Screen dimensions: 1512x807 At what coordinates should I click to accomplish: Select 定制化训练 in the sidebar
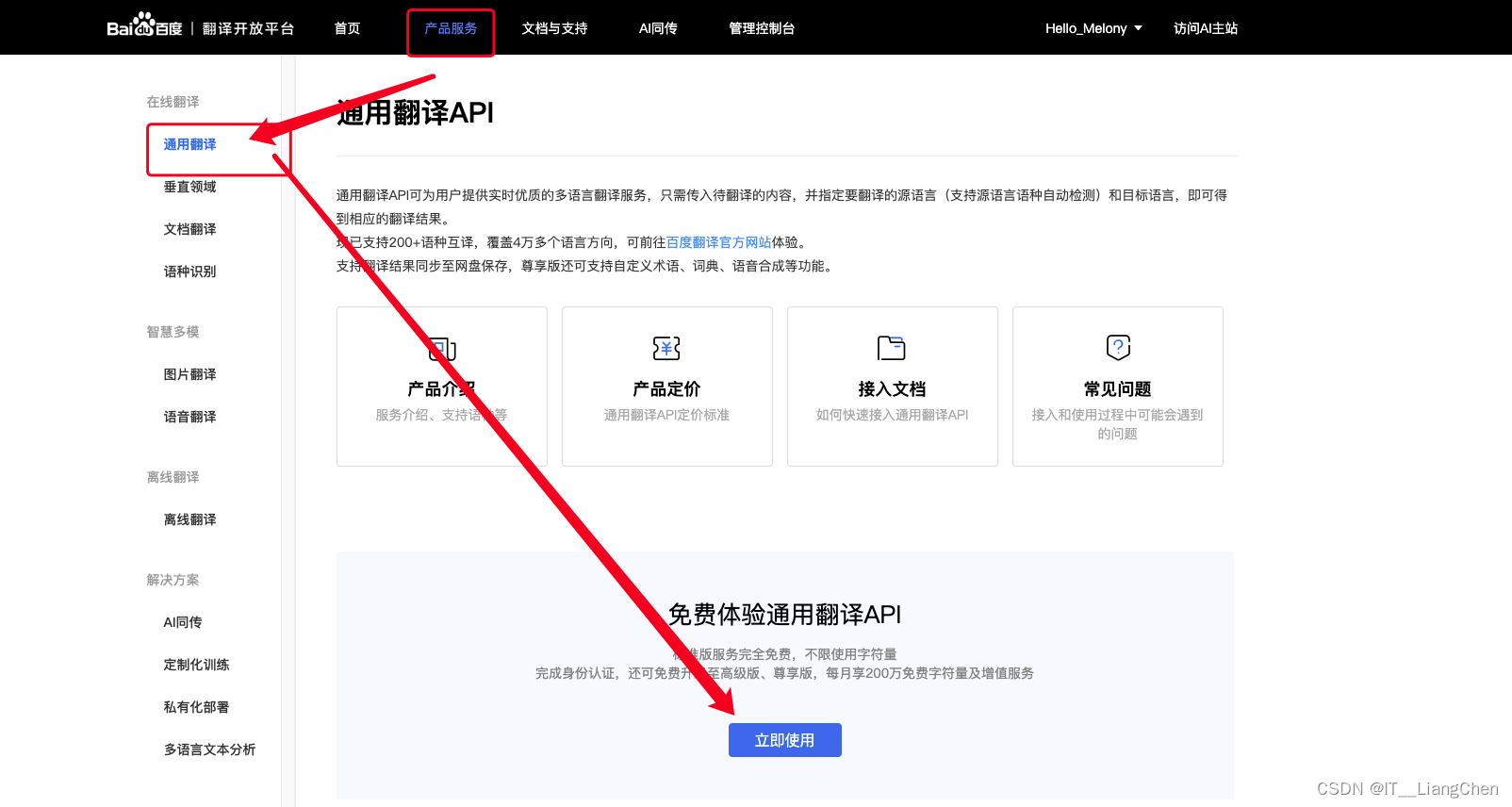pyautogui.click(x=196, y=665)
